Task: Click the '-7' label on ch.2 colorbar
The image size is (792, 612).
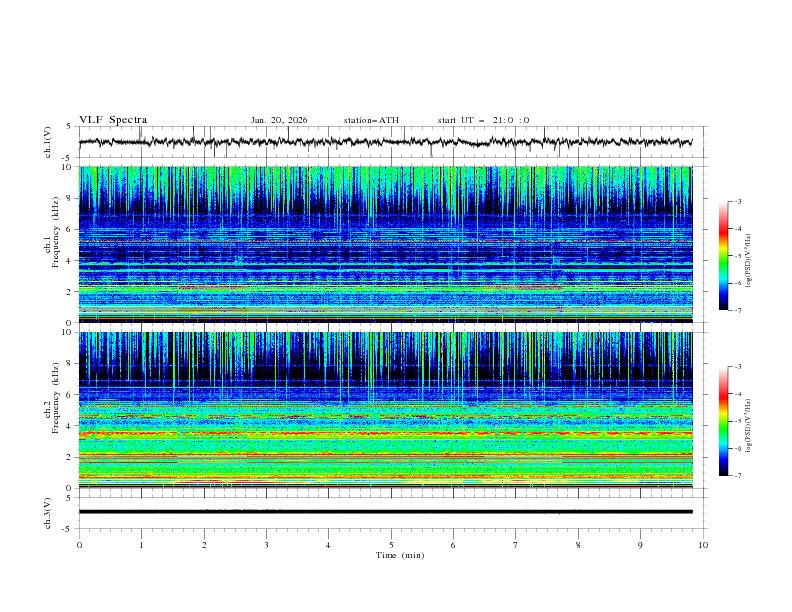Action: click(x=738, y=475)
